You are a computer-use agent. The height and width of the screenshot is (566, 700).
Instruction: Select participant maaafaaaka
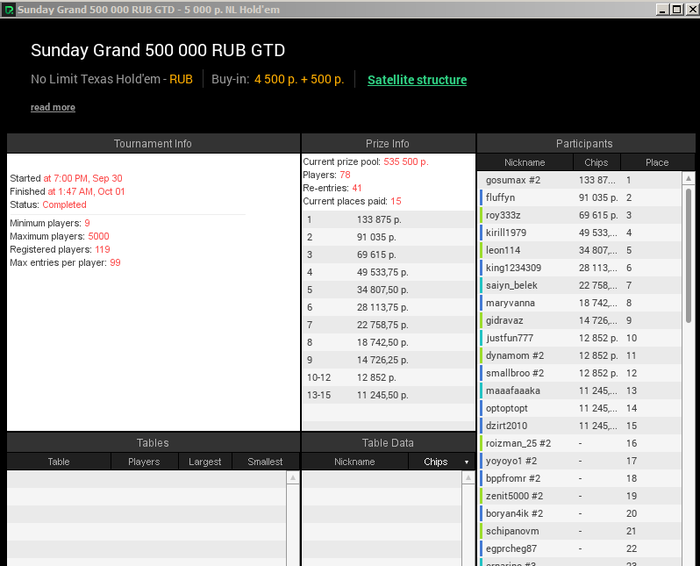[x=579, y=391]
